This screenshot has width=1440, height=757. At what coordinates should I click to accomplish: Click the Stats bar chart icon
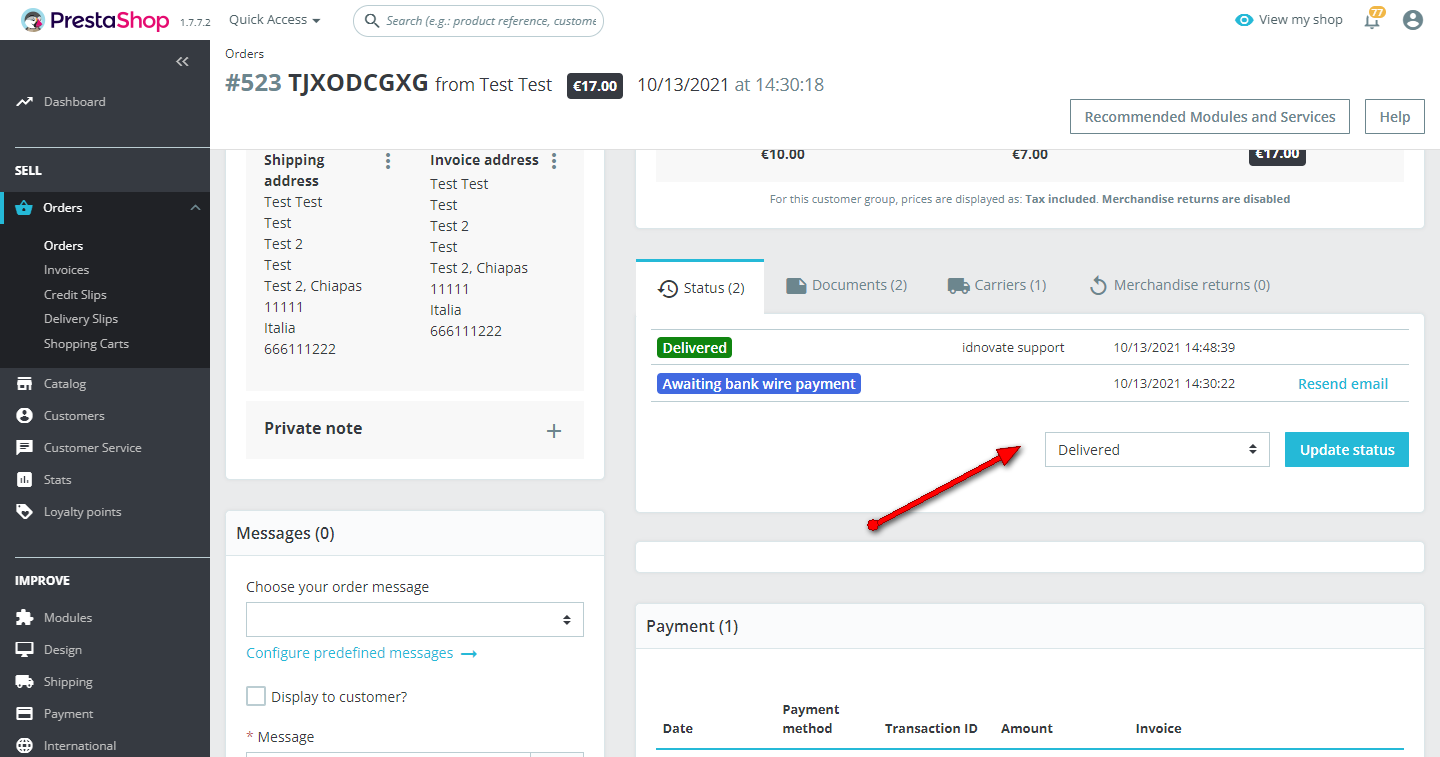click(x=25, y=480)
